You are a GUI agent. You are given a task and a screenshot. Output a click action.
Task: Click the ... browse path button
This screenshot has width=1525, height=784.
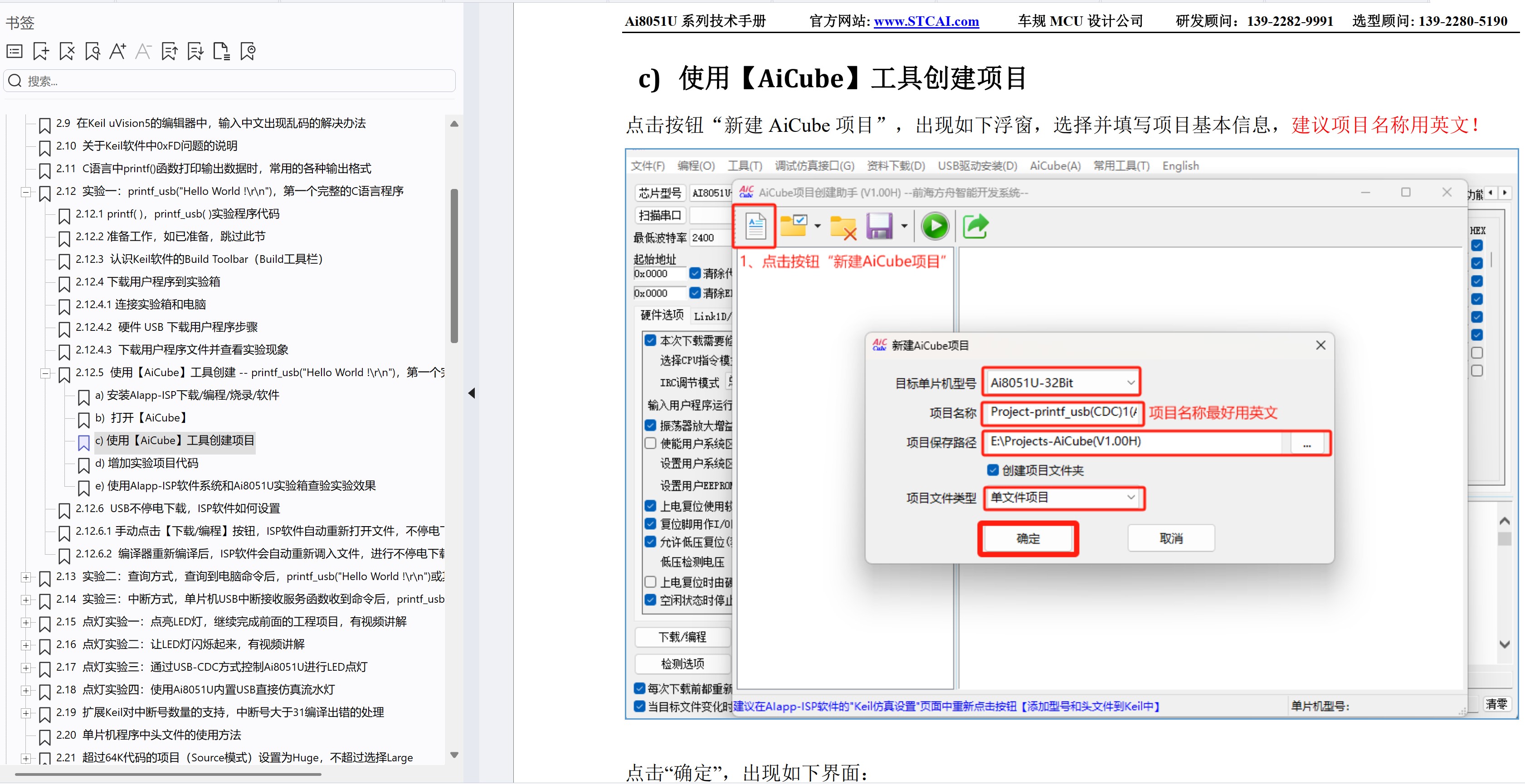[1306, 444]
